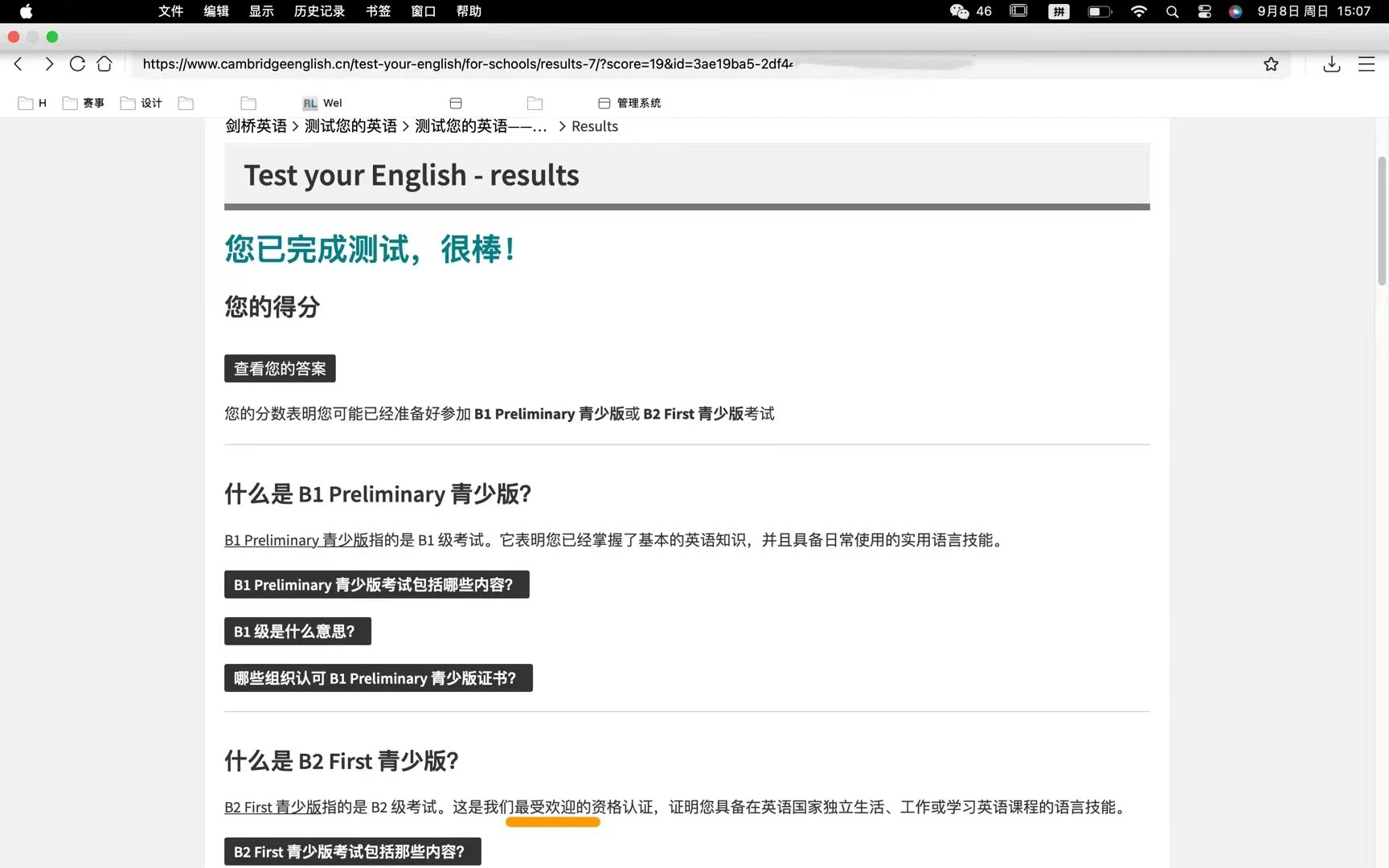This screenshot has height=868, width=1389.
Task: Bookmark this page with the star icon
Action: [1271, 64]
